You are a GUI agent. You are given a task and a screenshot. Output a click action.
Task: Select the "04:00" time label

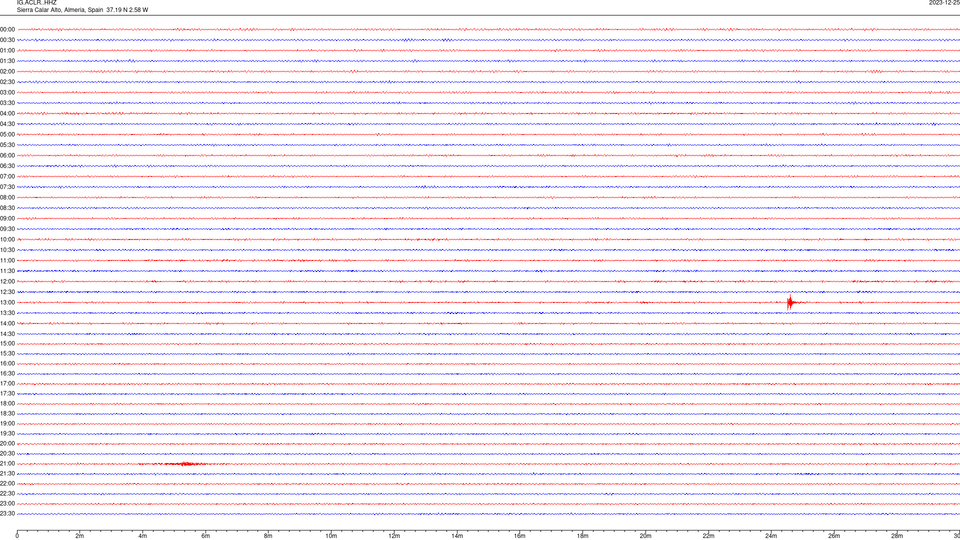point(7,113)
